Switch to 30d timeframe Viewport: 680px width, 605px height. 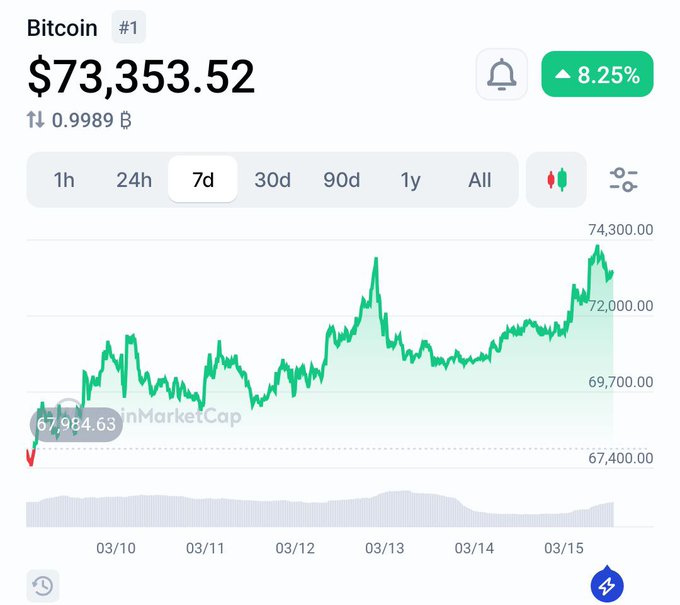(272, 180)
